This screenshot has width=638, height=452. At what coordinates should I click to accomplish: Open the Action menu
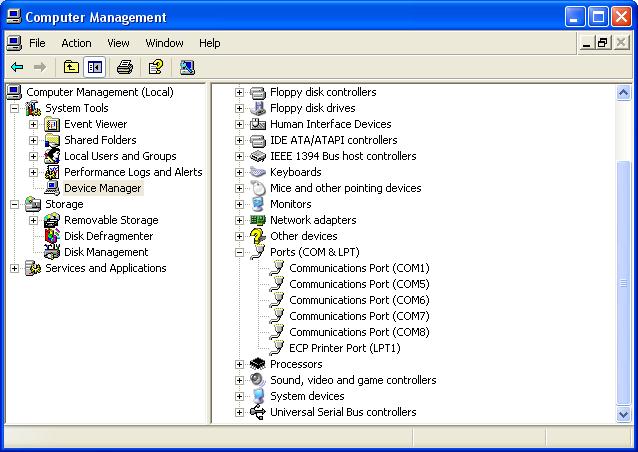pyautogui.click(x=76, y=43)
